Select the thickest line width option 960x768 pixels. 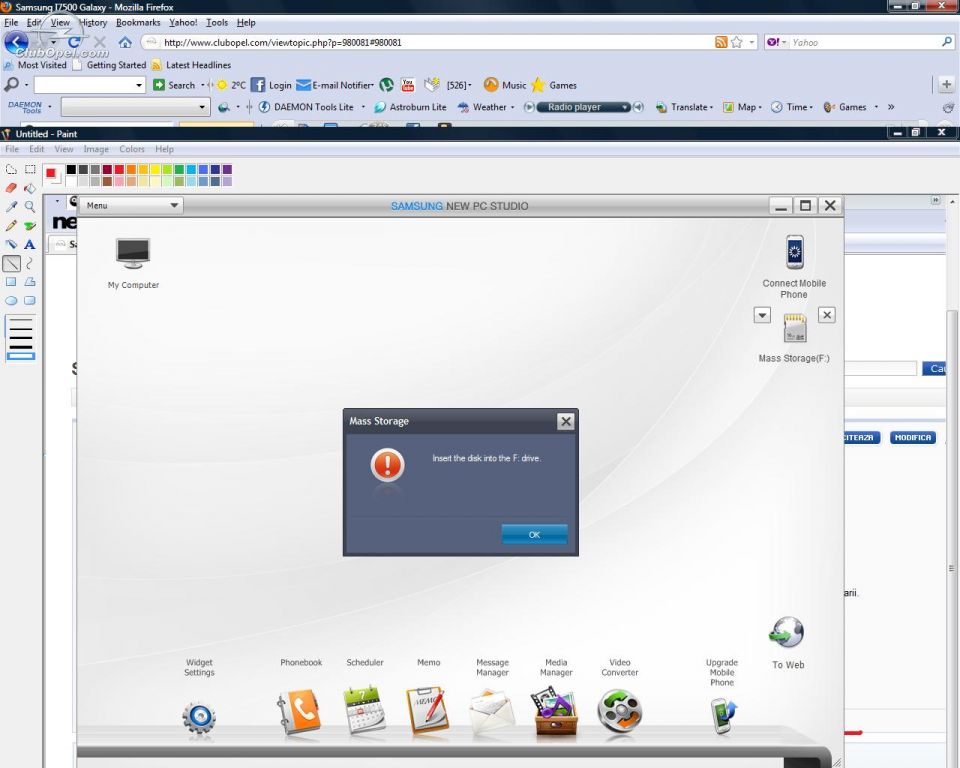pyautogui.click(x=21, y=356)
